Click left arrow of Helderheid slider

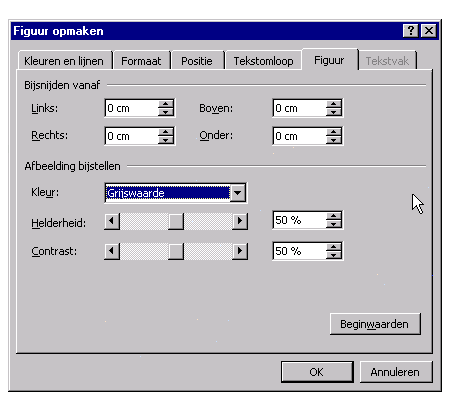(x=112, y=221)
